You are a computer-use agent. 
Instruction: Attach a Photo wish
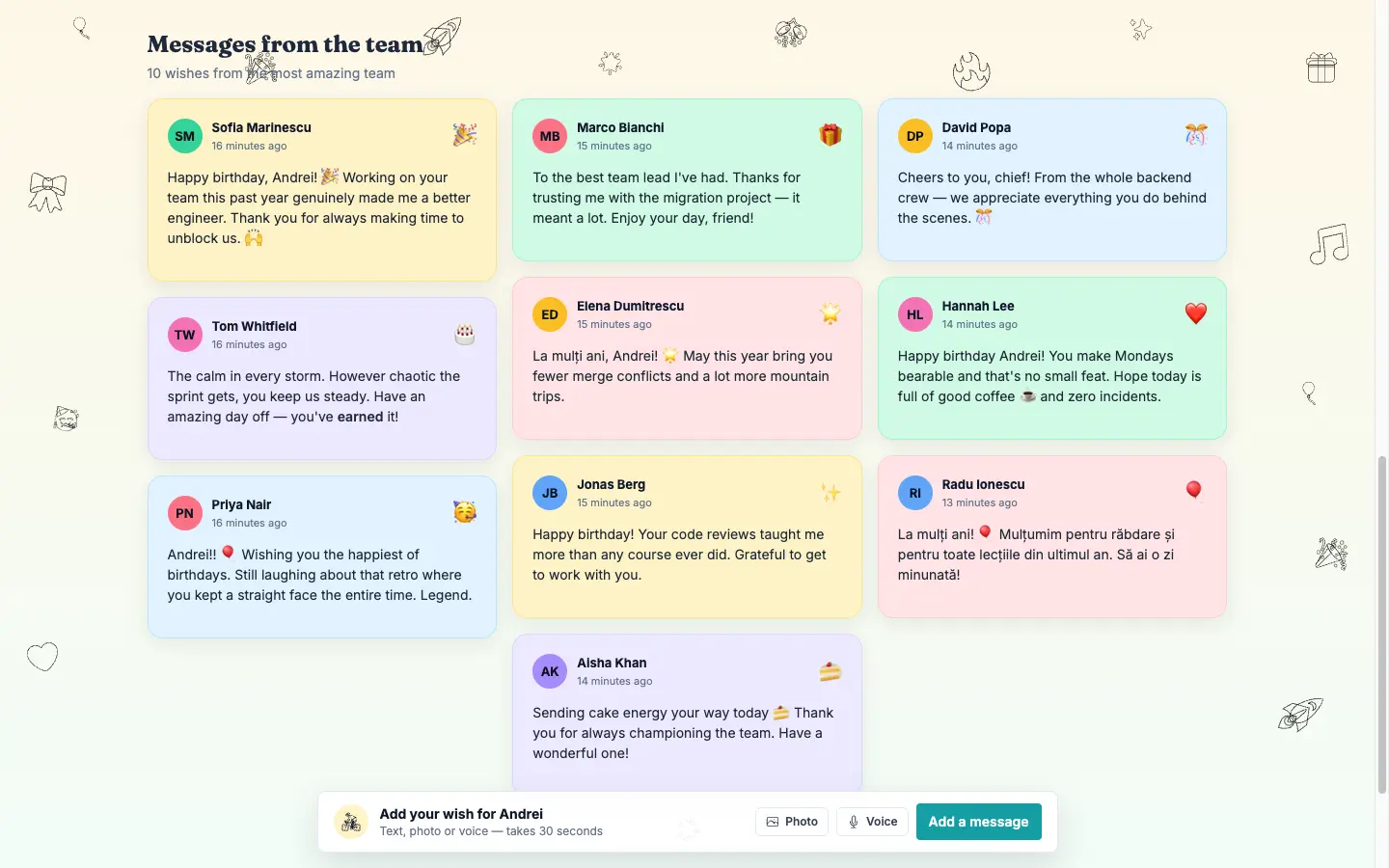point(792,822)
